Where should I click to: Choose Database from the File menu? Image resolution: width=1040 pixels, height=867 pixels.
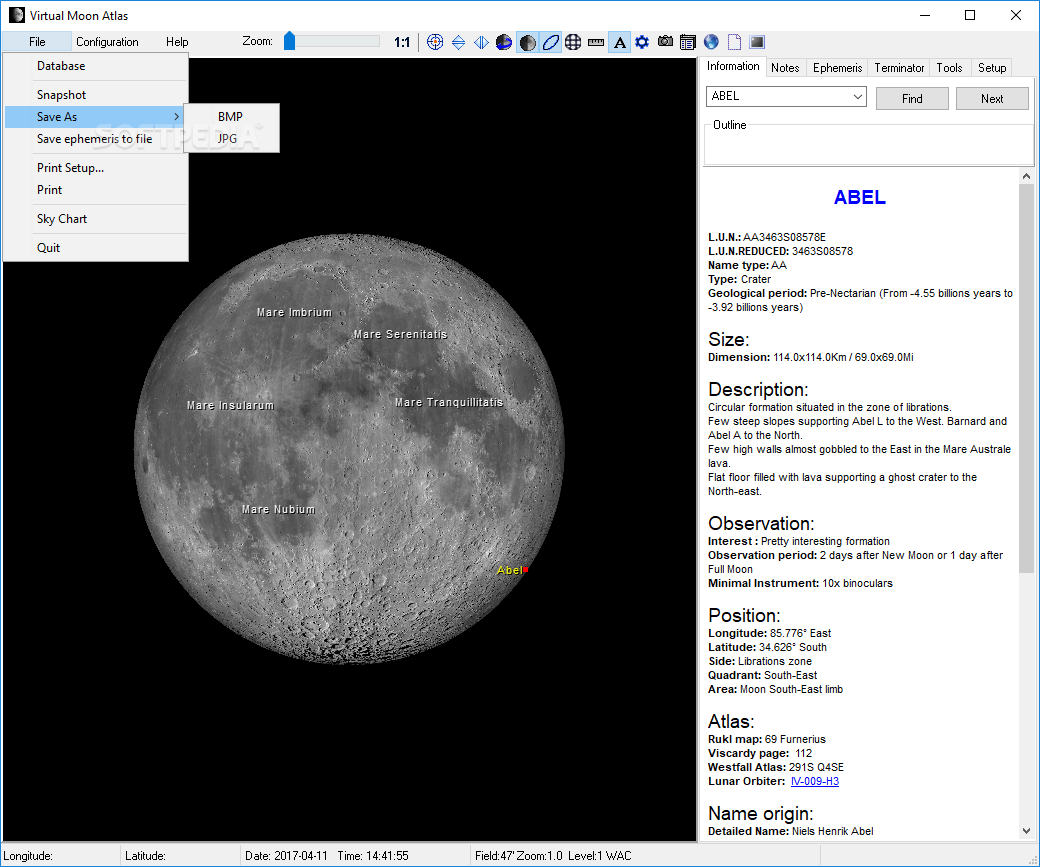[x=96, y=66]
